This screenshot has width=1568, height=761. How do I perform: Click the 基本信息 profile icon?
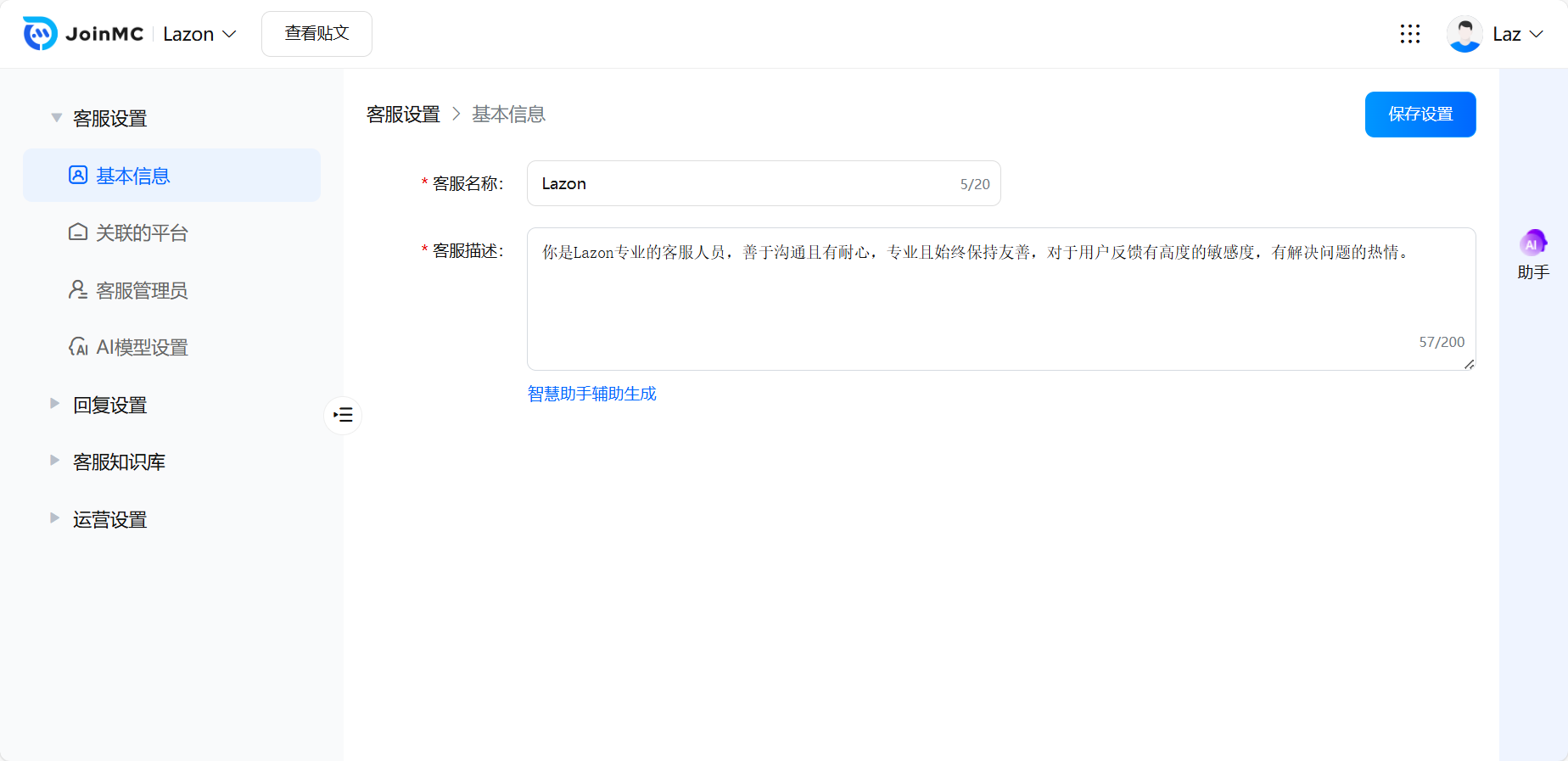coord(78,176)
